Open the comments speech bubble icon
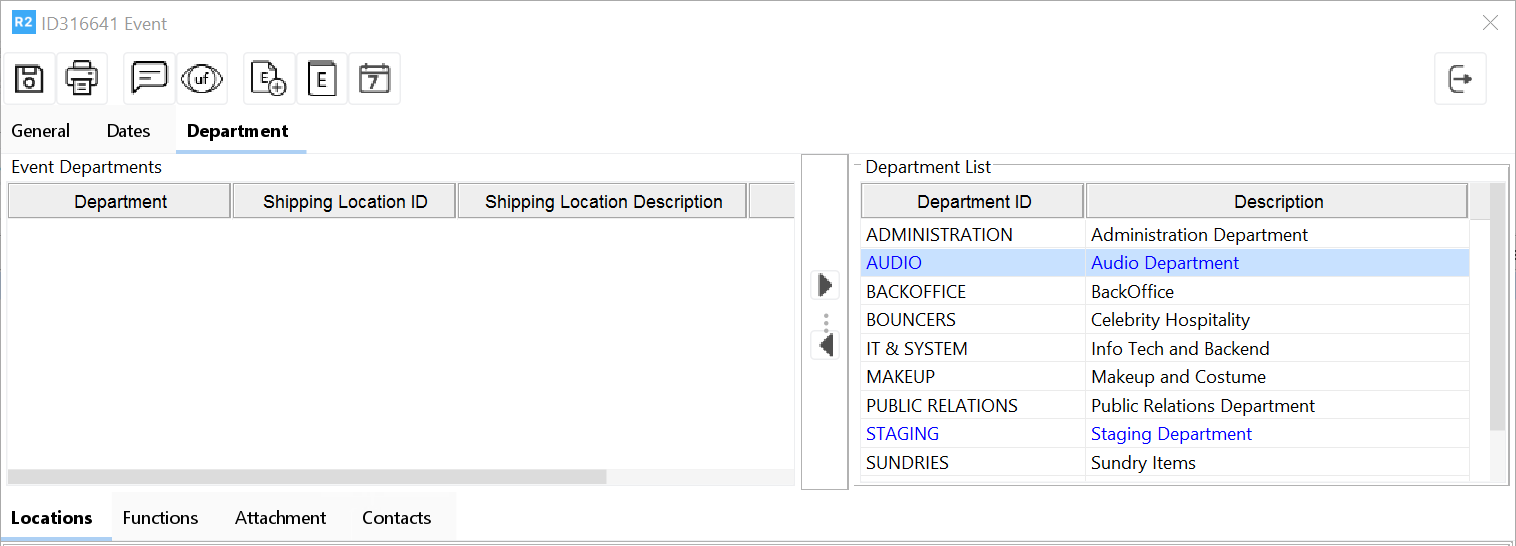Viewport: 1516px width, 546px height. coord(149,79)
